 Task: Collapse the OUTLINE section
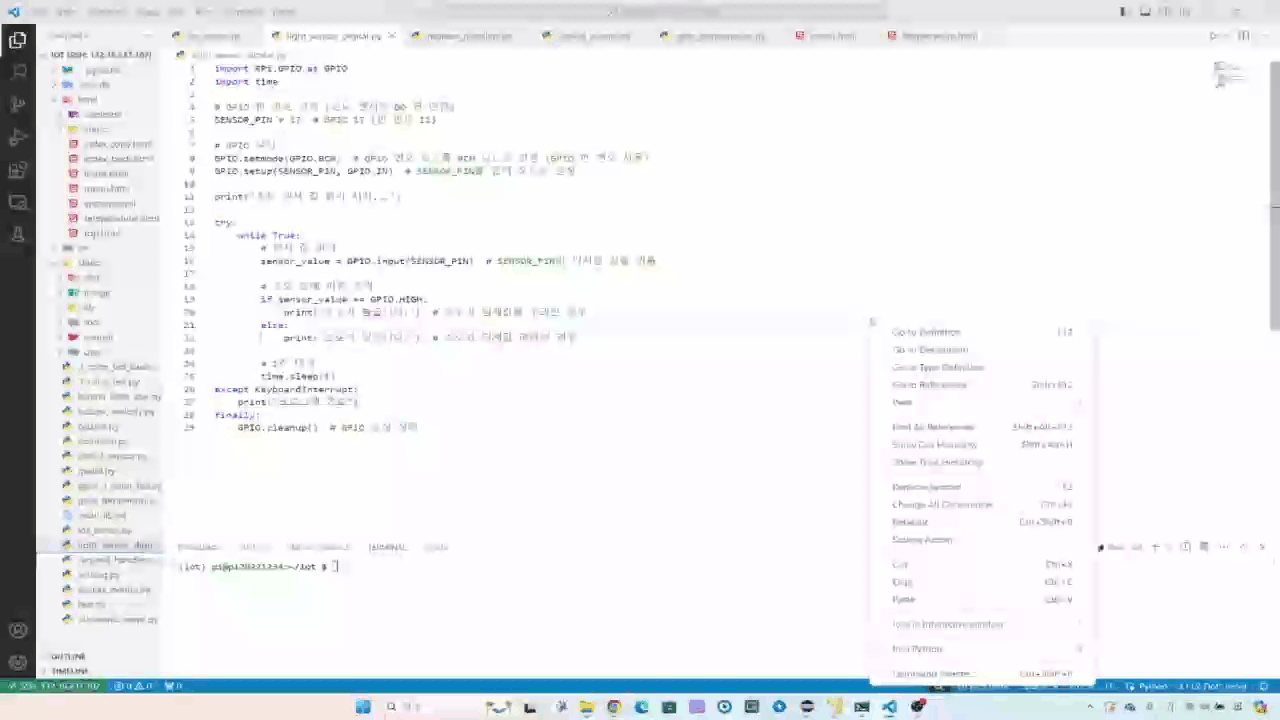pos(68,656)
